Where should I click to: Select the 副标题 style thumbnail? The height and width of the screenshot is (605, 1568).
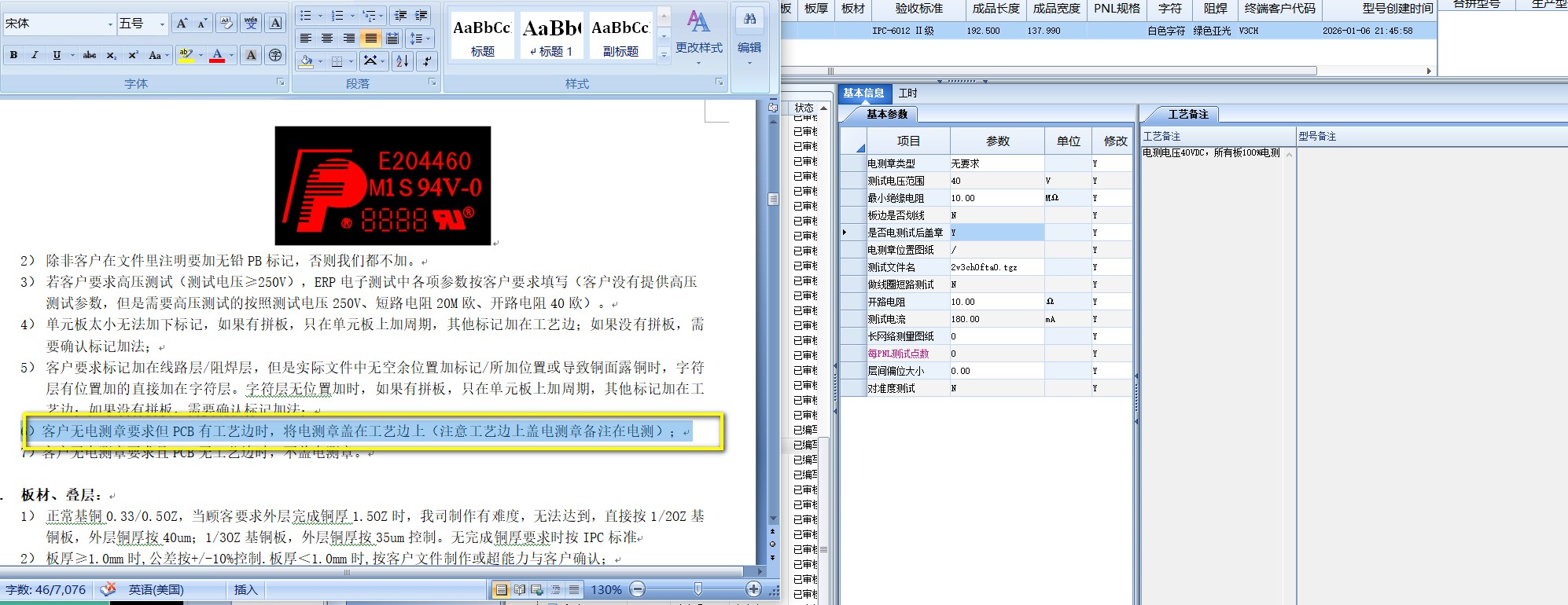click(x=620, y=35)
